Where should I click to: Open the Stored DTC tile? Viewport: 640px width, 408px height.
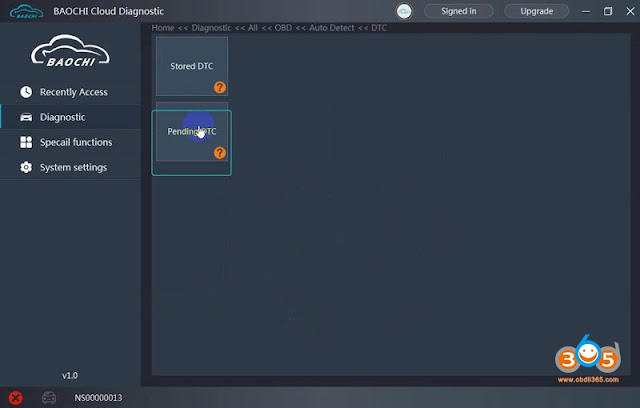(x=191, y=66)
